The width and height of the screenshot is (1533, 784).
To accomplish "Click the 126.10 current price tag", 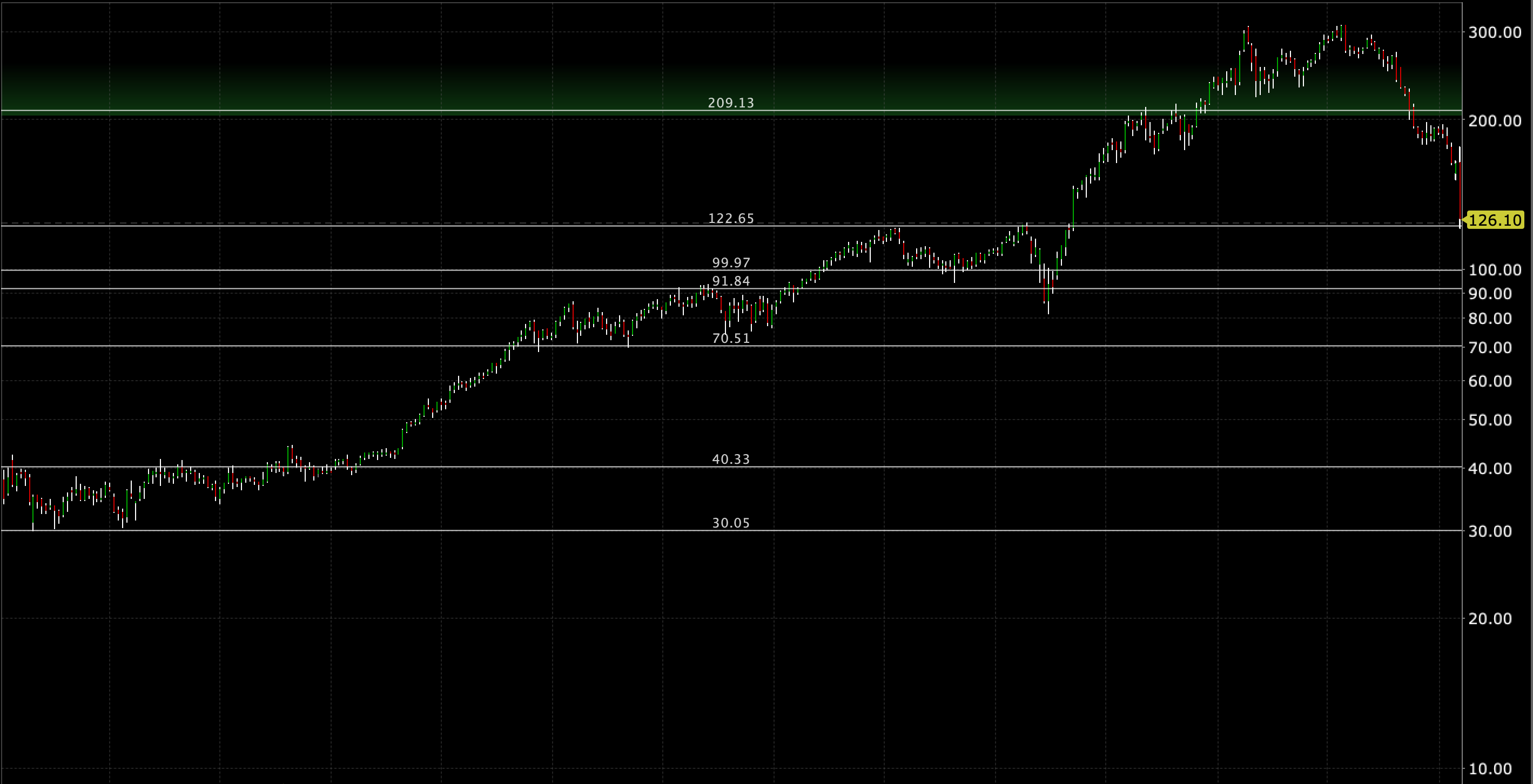I will [x=1494, y=220].
